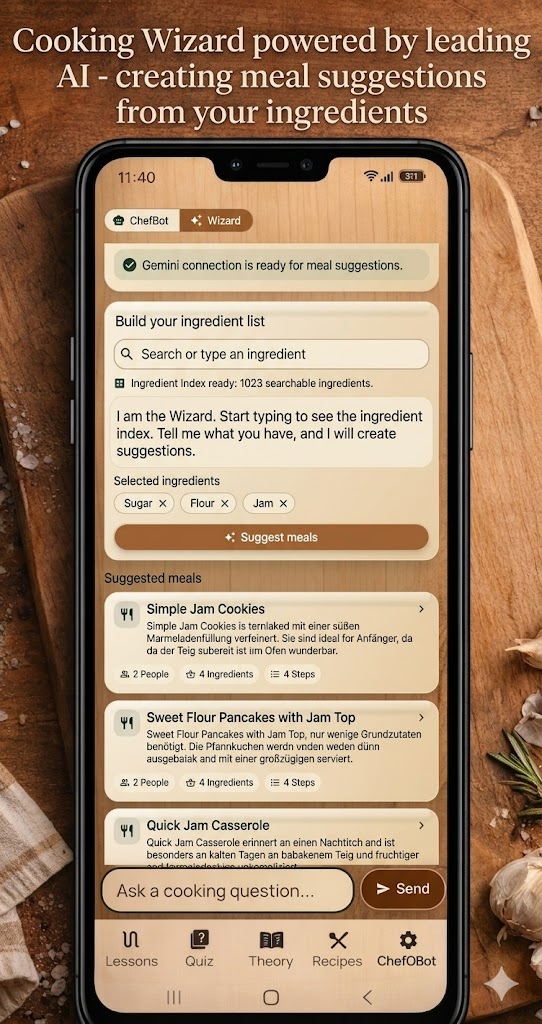Remove the Jam ingredient chip

pyautogui.click(x=283, y=504)
